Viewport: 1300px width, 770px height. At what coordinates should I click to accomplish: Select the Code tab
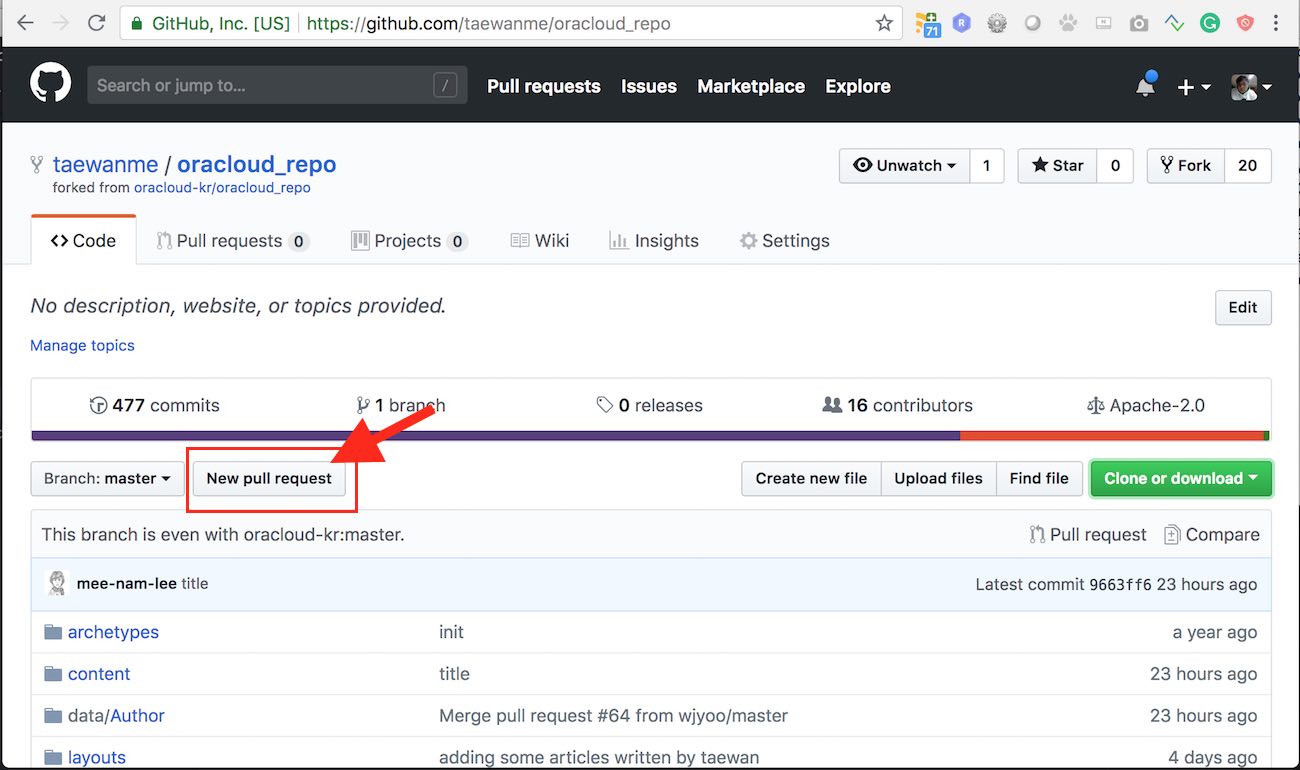pos(83,240)
